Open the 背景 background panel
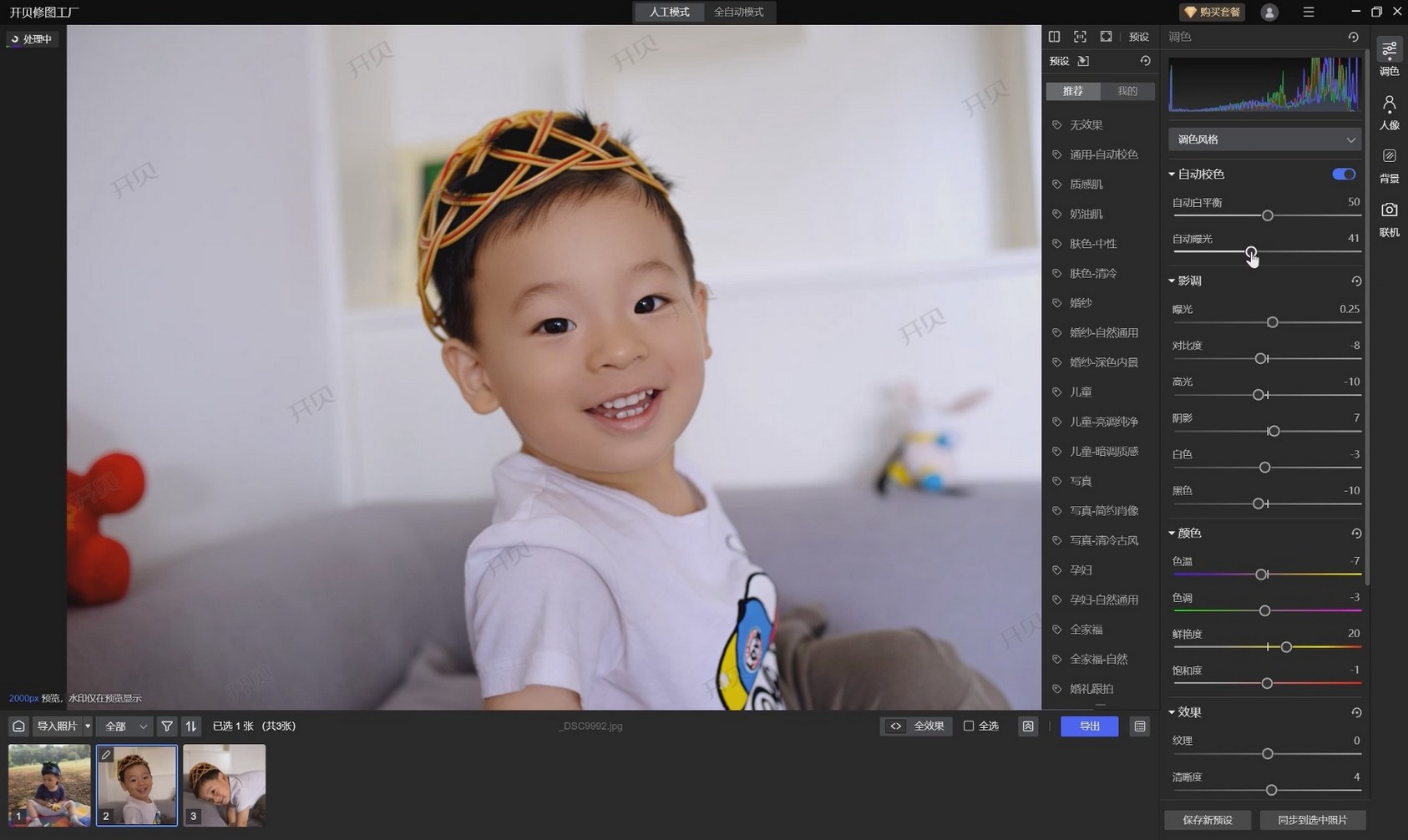Screen dimensions: 1408x840 click(1389, 165)
